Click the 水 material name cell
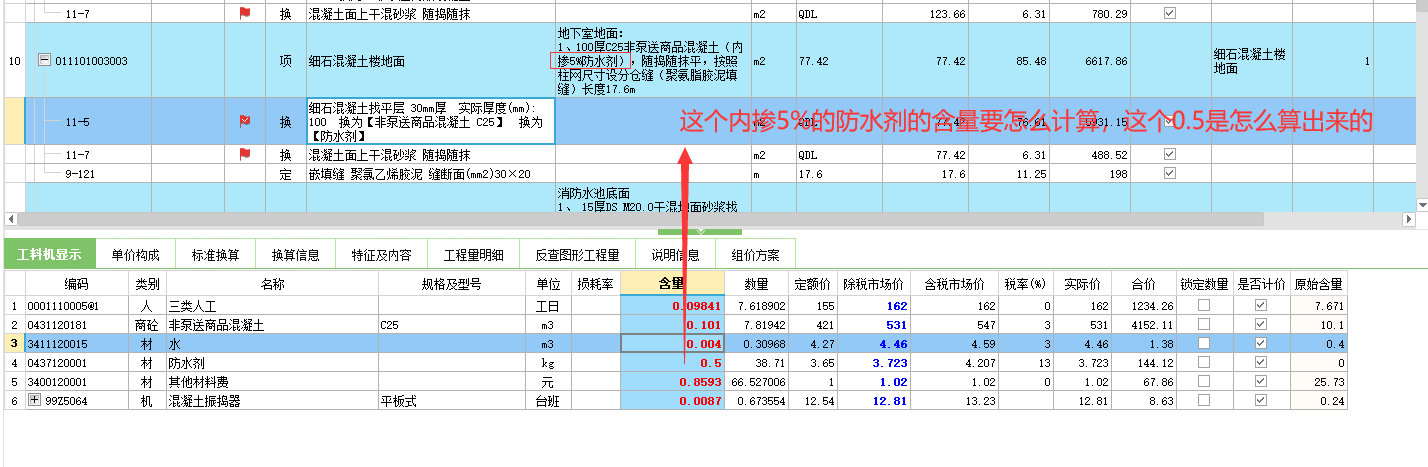The height and width of the screenshot is (467, 1428). point(272,343)
